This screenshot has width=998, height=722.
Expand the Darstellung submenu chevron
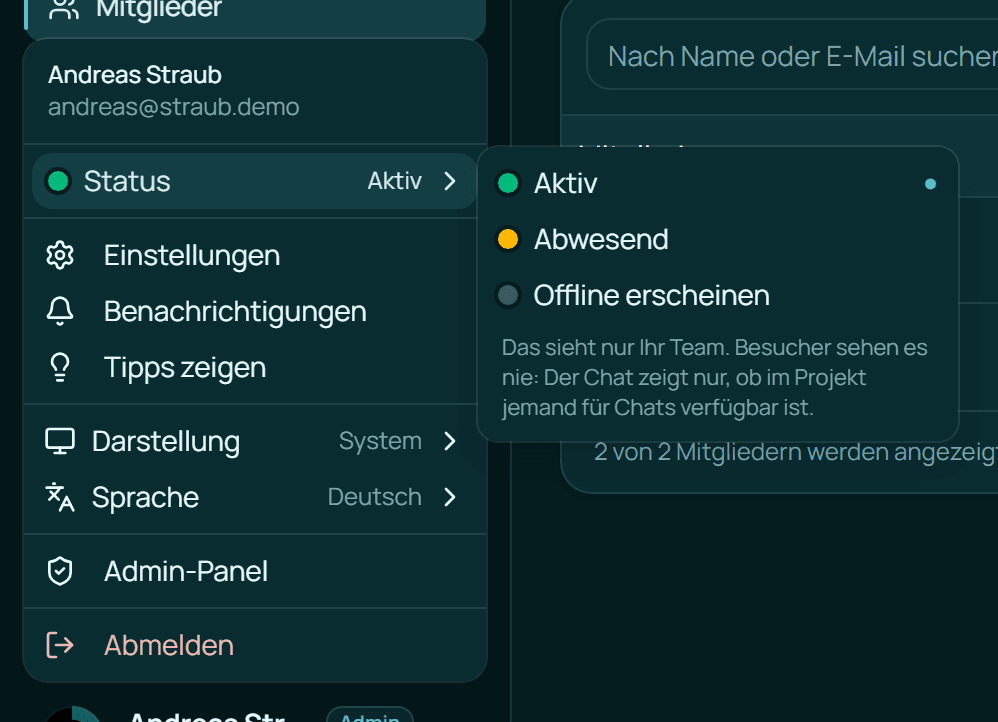pyautogui.click(x=450, y=441)
